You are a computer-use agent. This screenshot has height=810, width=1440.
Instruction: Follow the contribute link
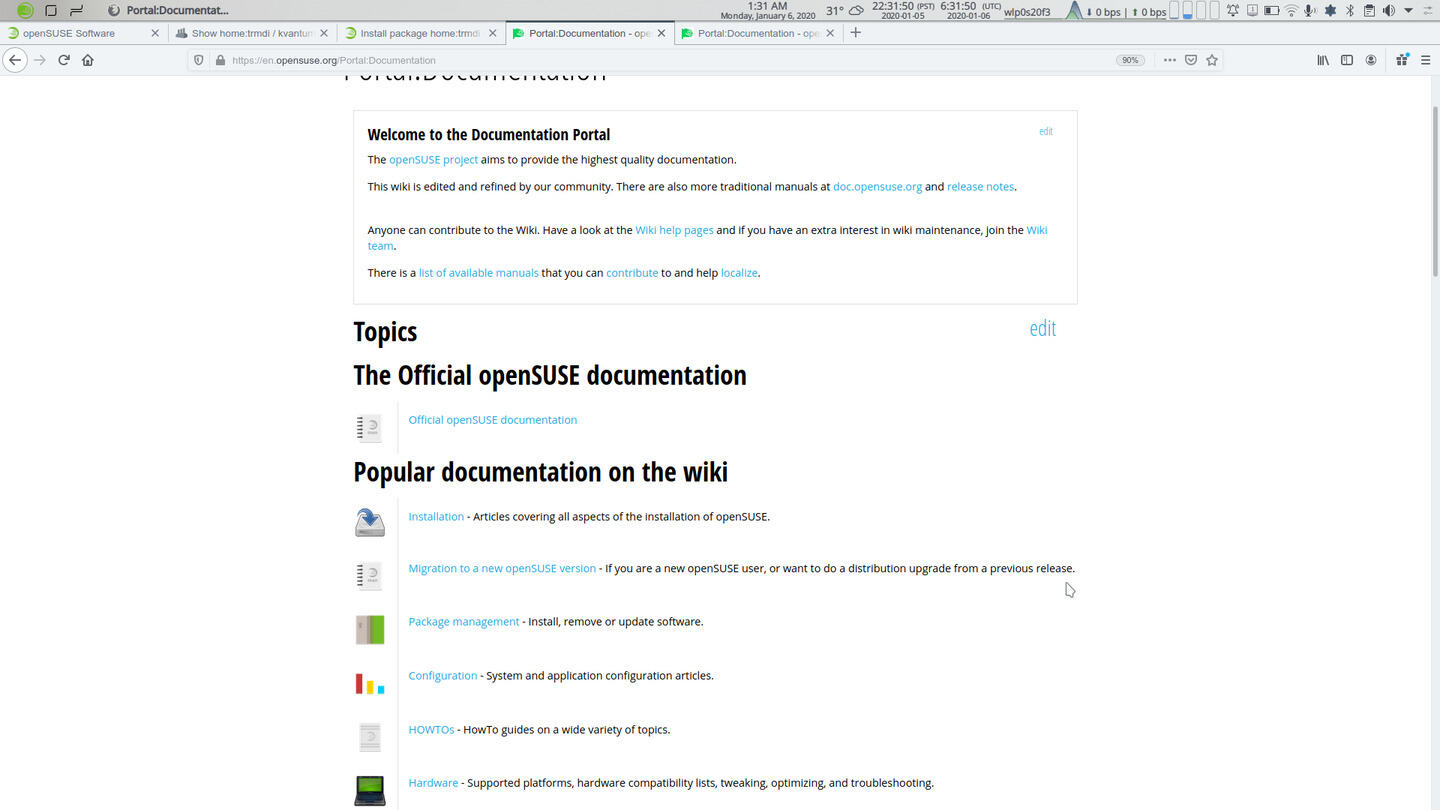[632, 273]
